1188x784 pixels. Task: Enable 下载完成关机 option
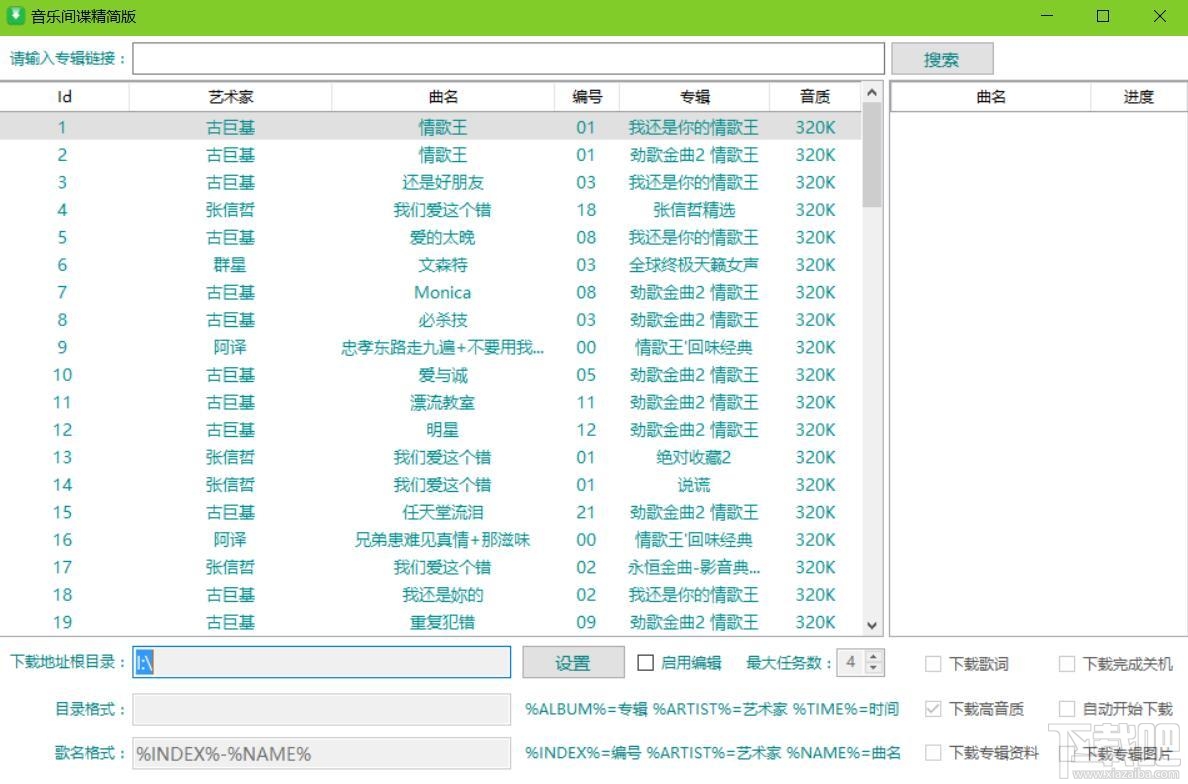click(x=1066, y=663)
